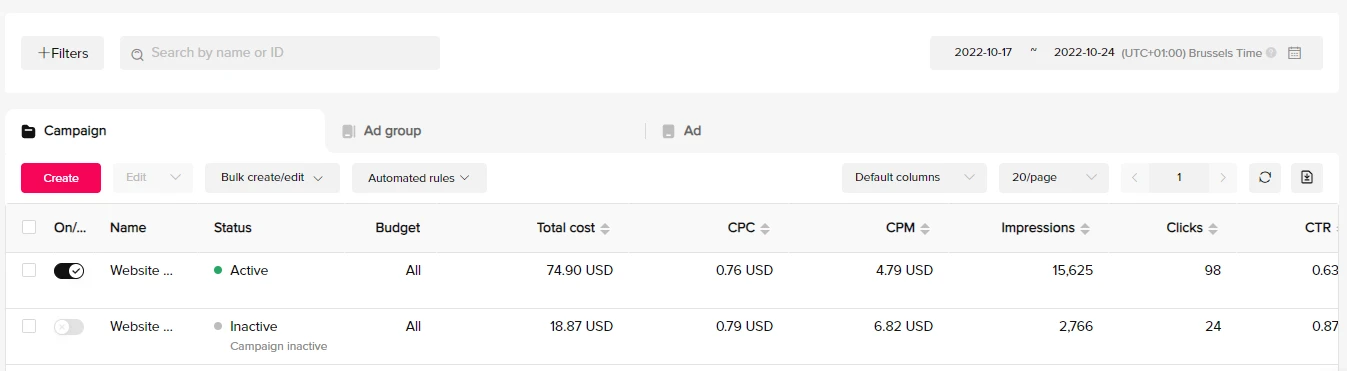
Task: Click the refresh data icon
Action: (1265, 178)
